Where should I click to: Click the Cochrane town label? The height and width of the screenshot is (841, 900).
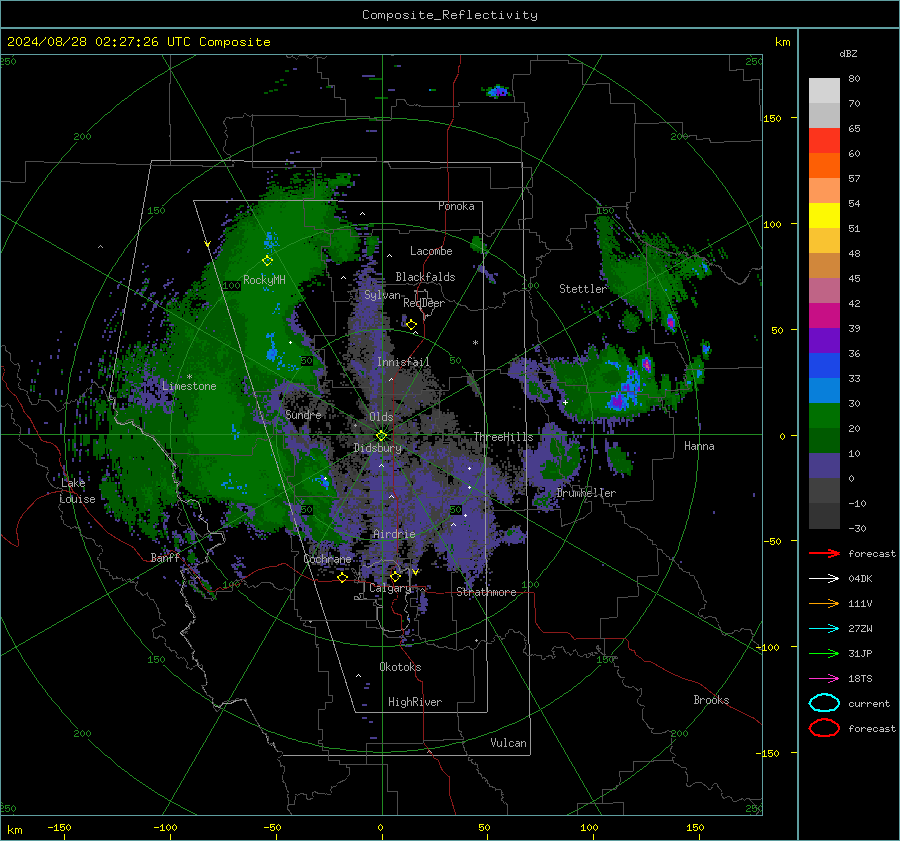click(x=327, y=559)
